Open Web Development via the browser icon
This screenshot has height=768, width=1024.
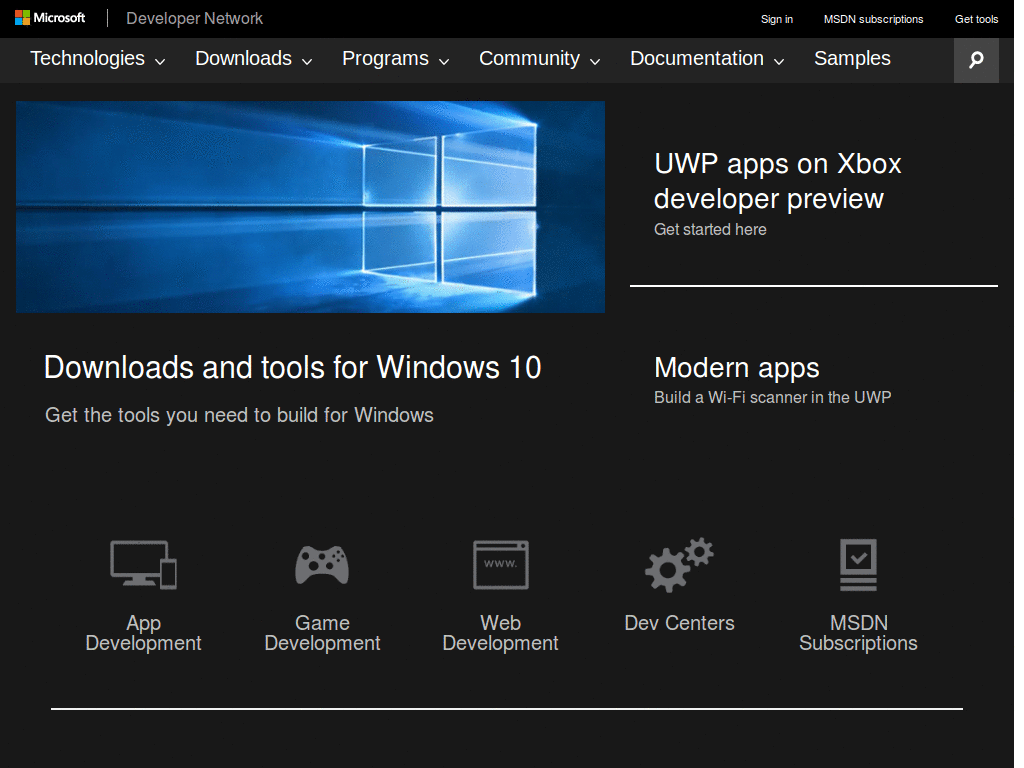(500, 564)
